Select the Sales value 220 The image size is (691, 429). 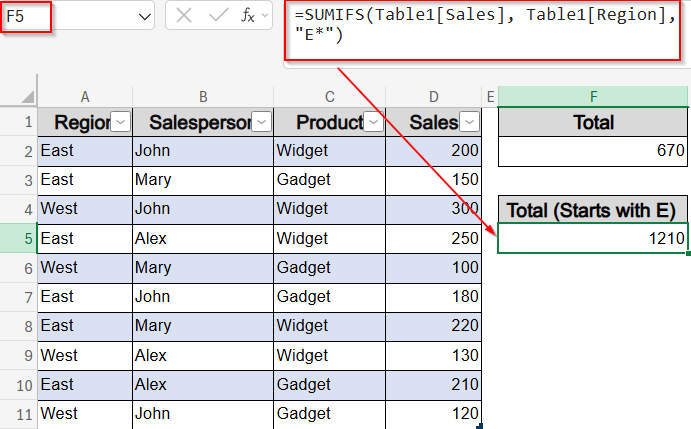click(434, 326)
